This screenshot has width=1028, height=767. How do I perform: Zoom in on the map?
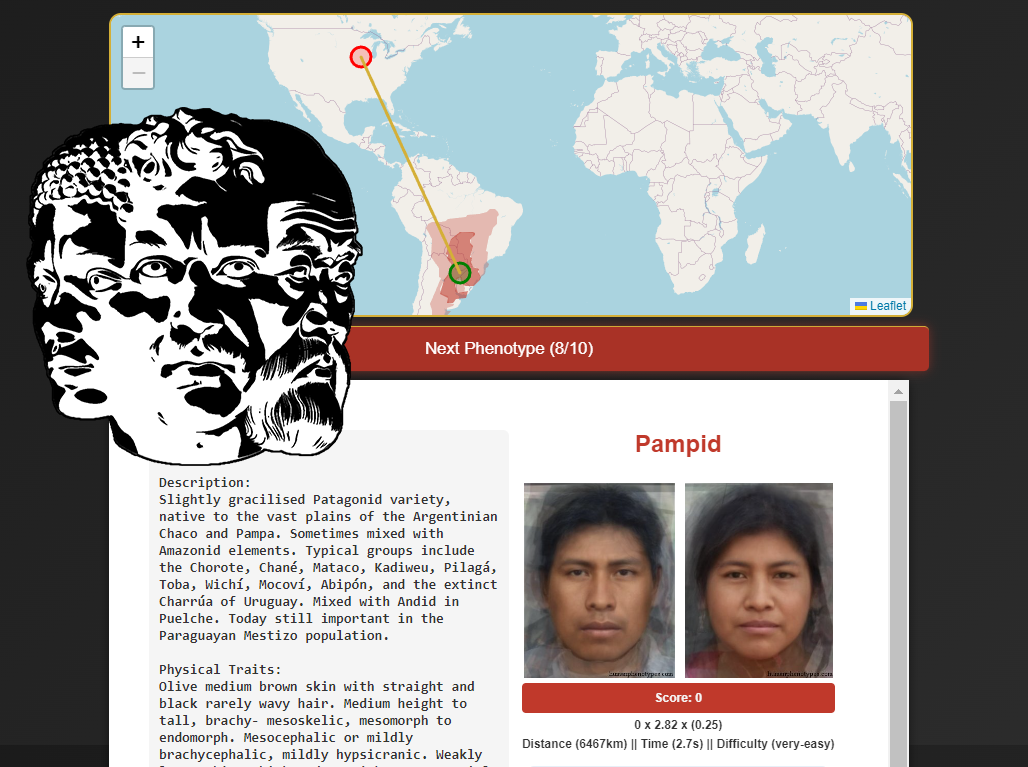click(138, 42)
